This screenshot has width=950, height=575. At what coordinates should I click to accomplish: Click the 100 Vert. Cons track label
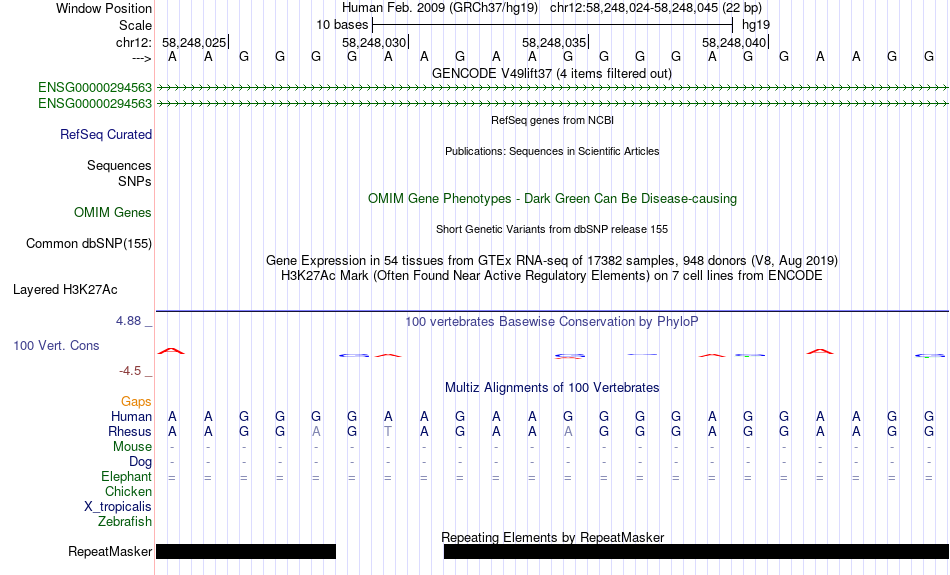coord(56,345)
